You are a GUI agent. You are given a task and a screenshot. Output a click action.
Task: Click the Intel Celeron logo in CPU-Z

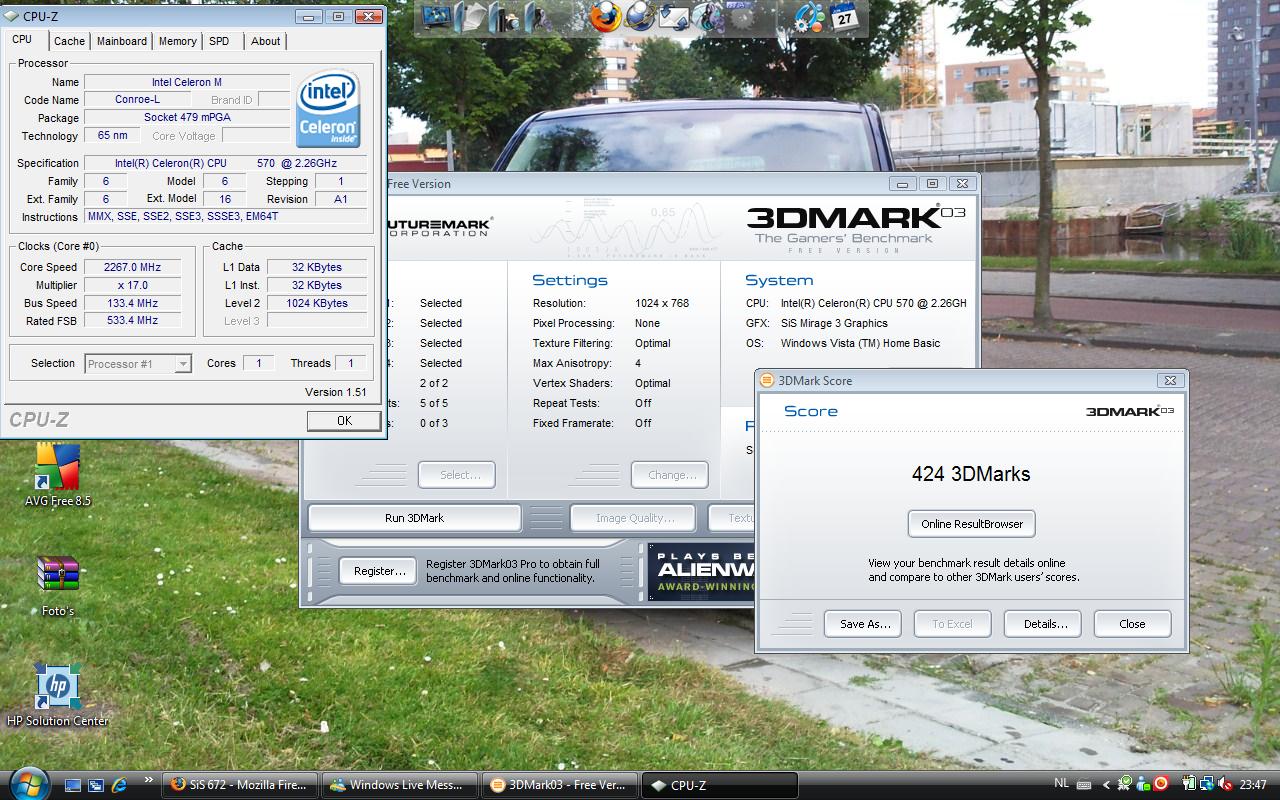pyautogui.click(x=328, y=108)
